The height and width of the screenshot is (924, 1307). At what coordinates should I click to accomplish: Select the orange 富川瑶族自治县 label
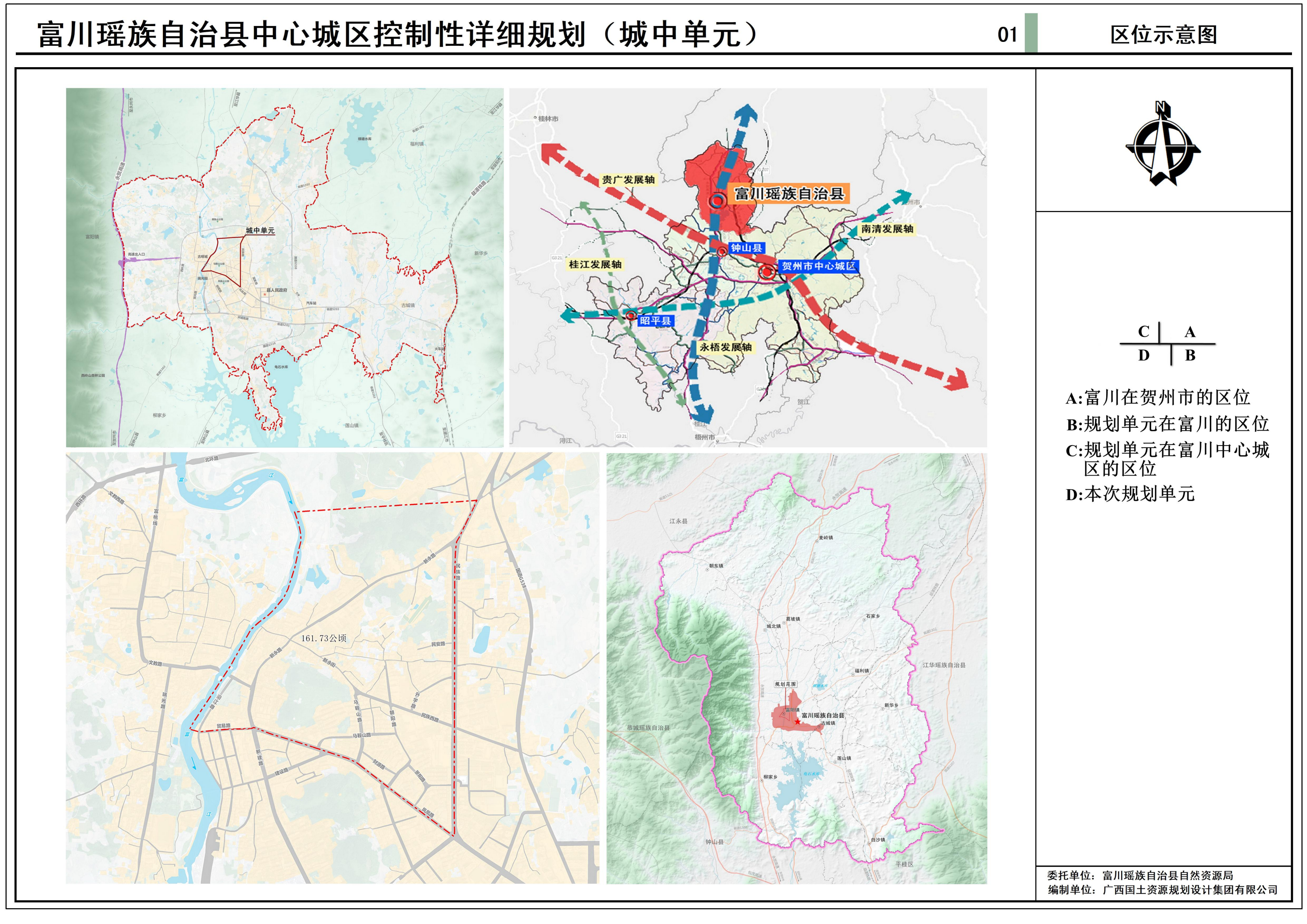[x=789, y=194]
